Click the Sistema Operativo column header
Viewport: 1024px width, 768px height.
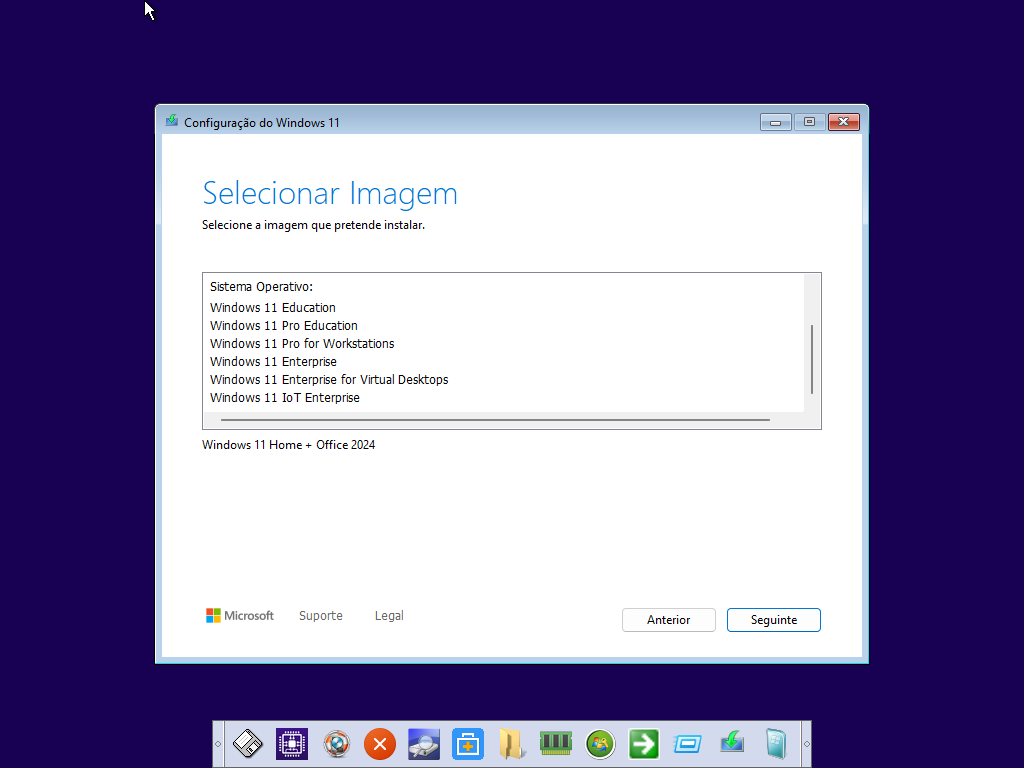tap(261, 287)
